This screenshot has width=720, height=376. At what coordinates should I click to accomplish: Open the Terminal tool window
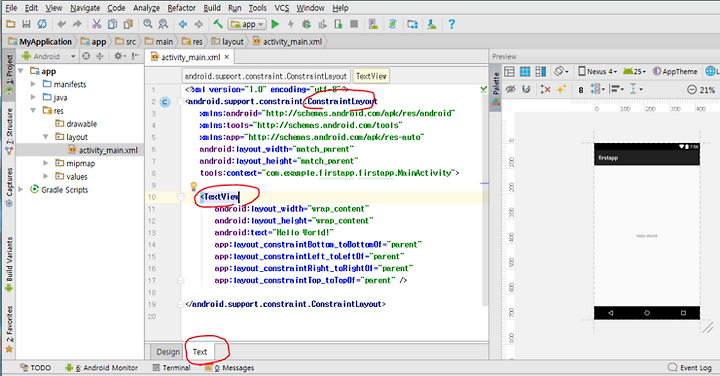pyautogui.click(x=171, y=368)
